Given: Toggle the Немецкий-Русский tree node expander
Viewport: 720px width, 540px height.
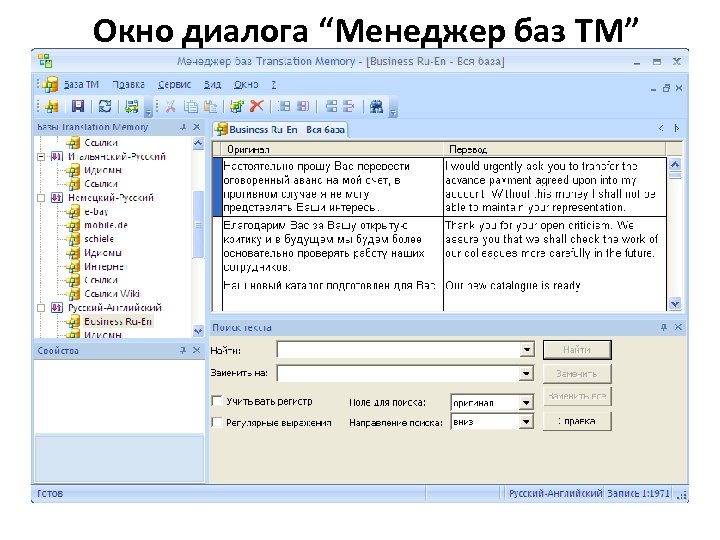Looking at the screenshot, I should (41, 198).
